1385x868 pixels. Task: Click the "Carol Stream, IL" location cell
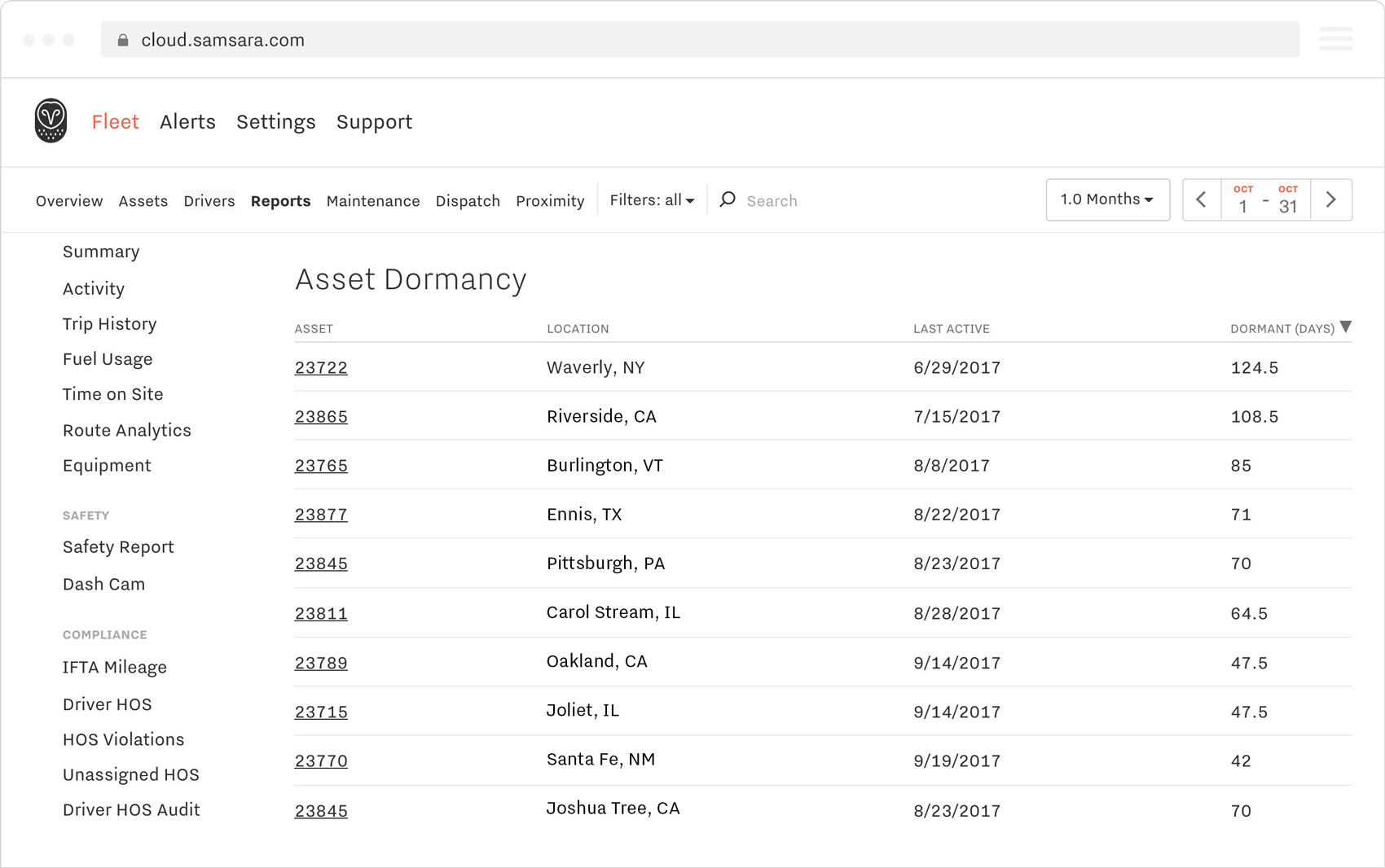(613, 612)
